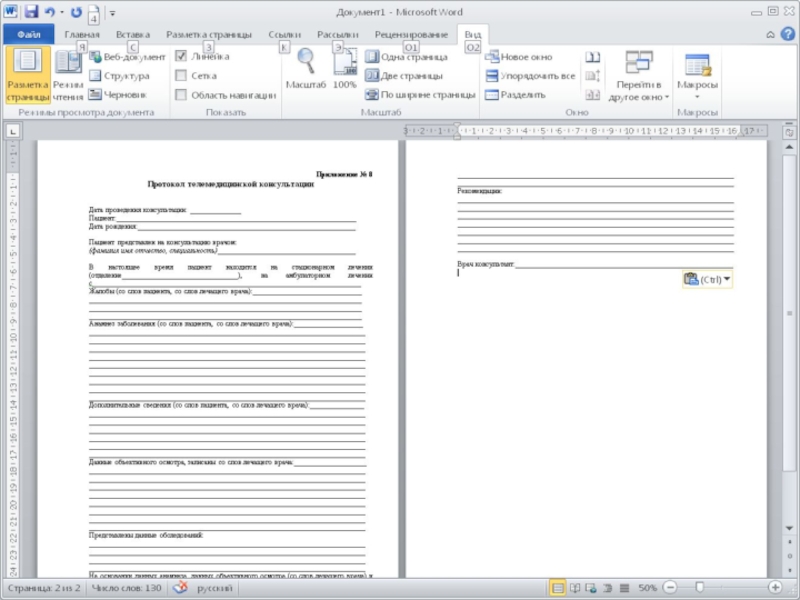Select Web Layout view in status bar
The width and height of the screenshot is (800, 600).
[x=591, y=588]
